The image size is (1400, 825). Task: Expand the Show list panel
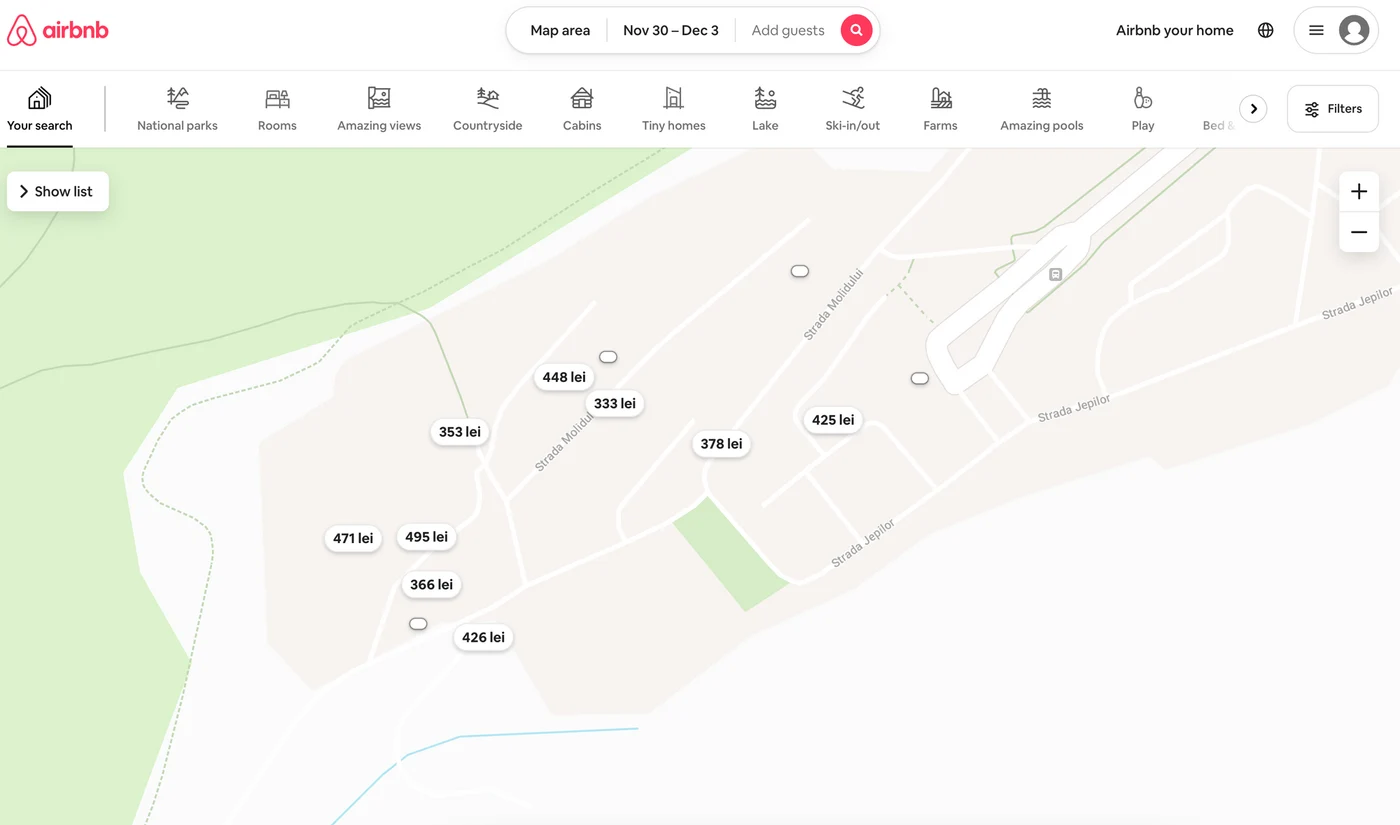click(58, 191)
